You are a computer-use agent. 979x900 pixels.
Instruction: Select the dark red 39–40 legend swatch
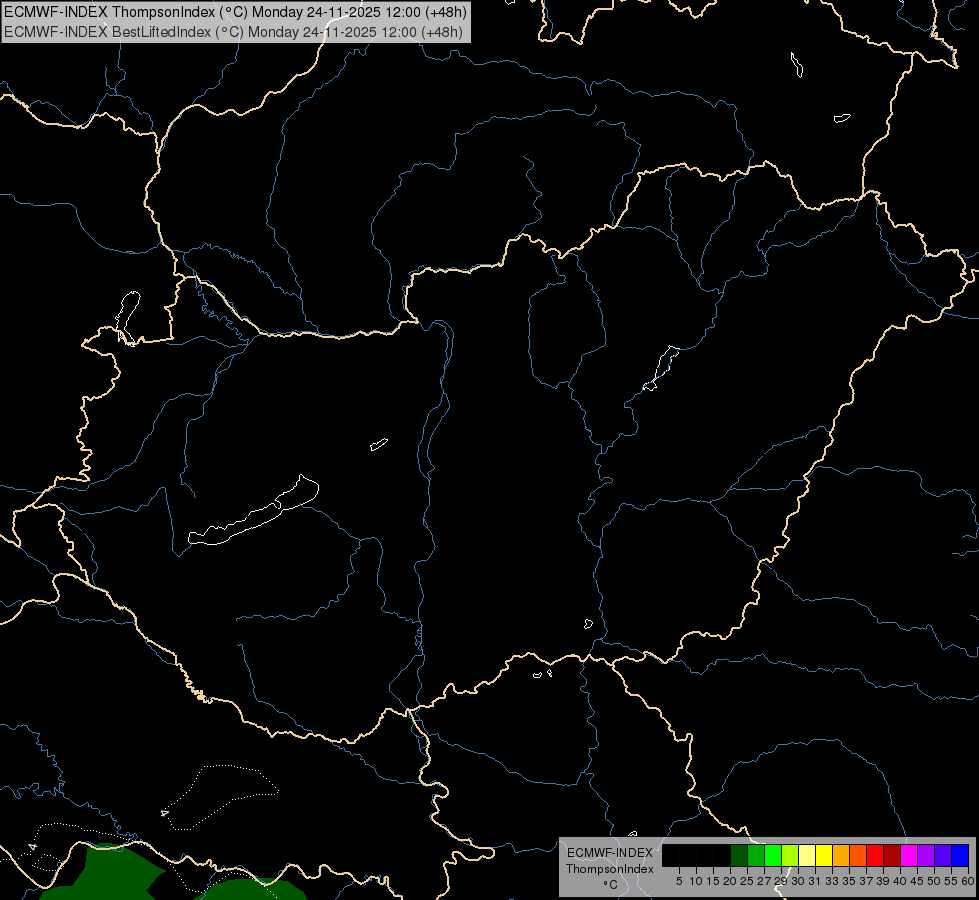tap(892, 855)
